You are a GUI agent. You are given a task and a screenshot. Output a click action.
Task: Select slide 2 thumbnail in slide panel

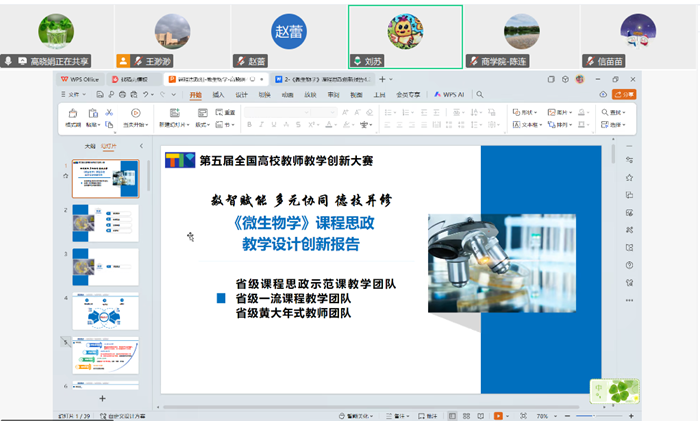(105, 223)
